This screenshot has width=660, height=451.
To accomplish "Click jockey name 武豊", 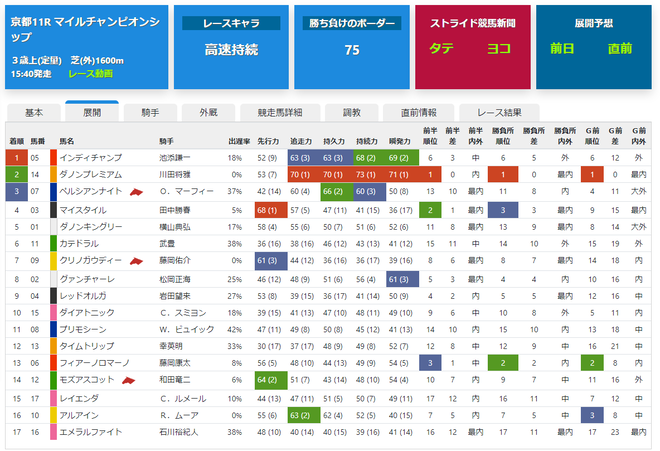I will (x=167, y=243).
